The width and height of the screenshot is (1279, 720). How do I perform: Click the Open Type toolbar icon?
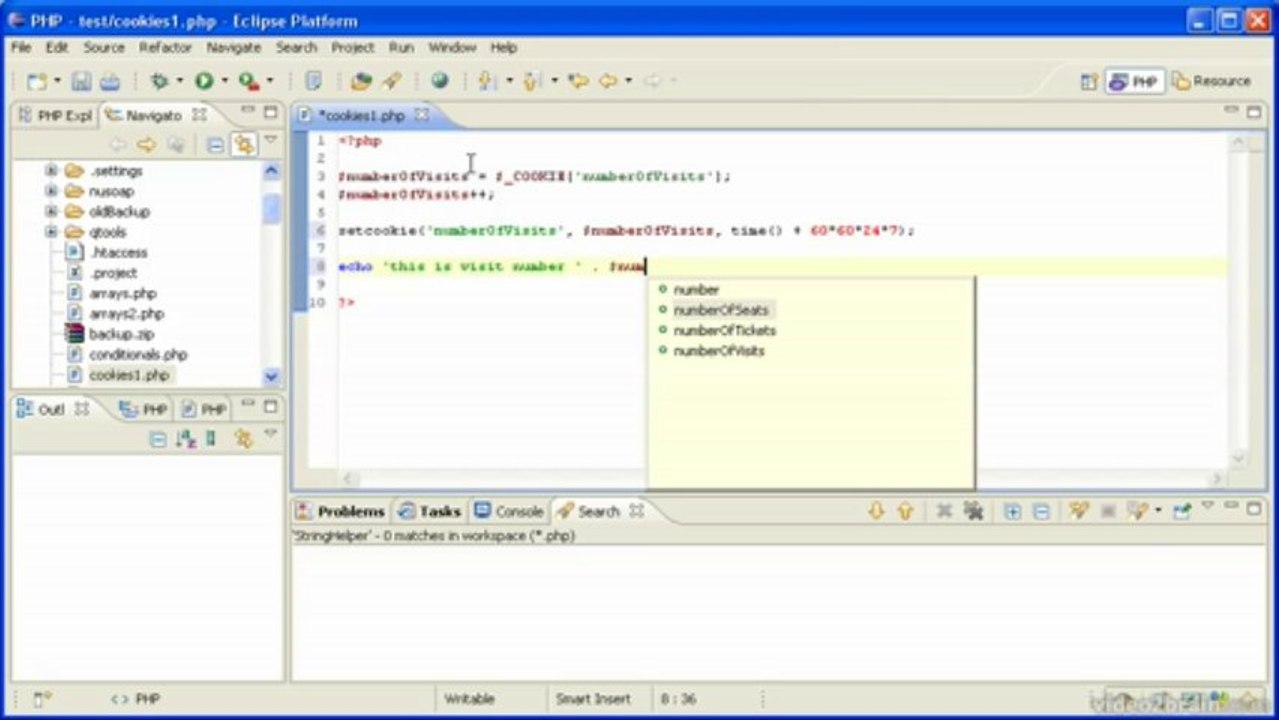[361, 81]
